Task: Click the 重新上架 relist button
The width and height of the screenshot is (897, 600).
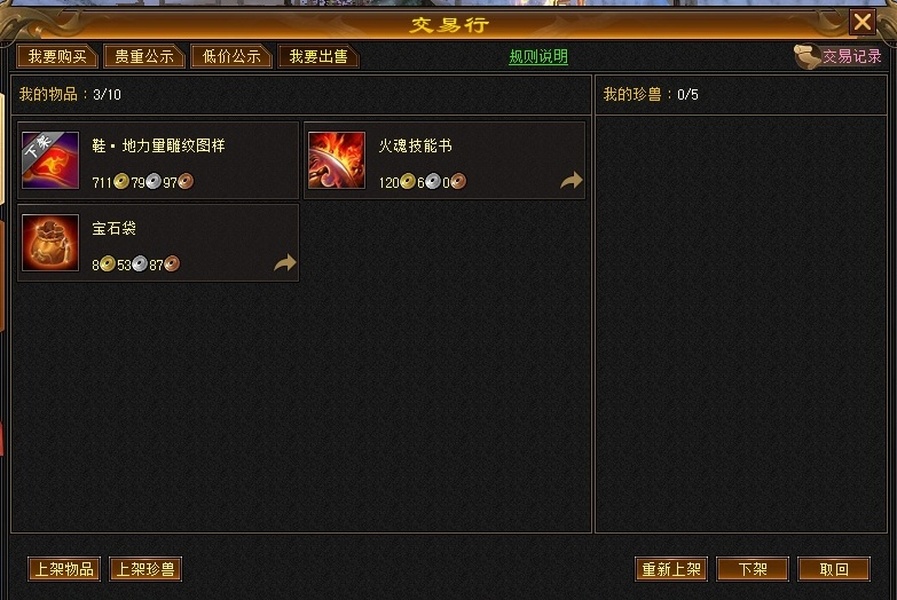Action: [x=672, y=569]
